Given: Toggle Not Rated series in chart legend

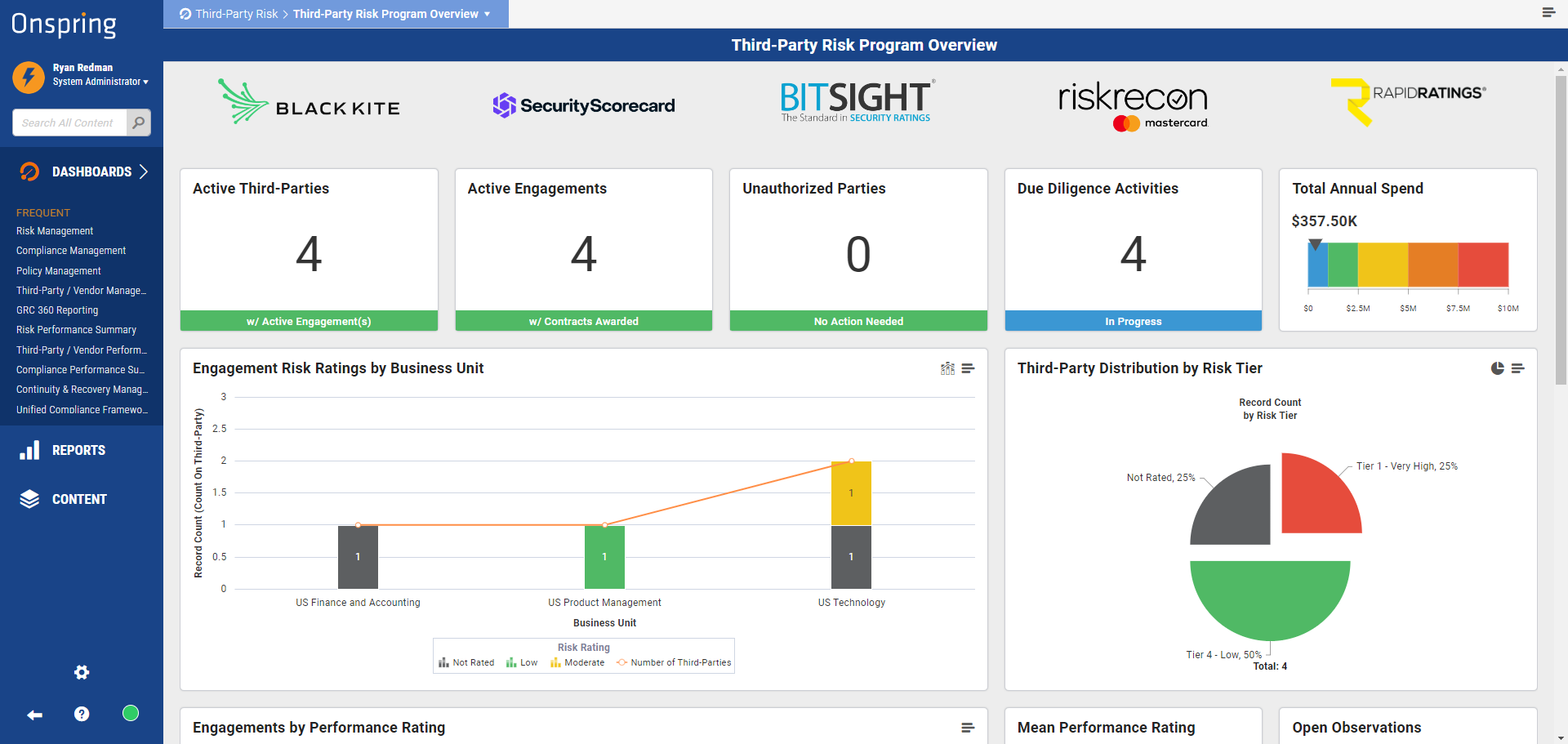Looking at the screenshot, I should point(466,662).
